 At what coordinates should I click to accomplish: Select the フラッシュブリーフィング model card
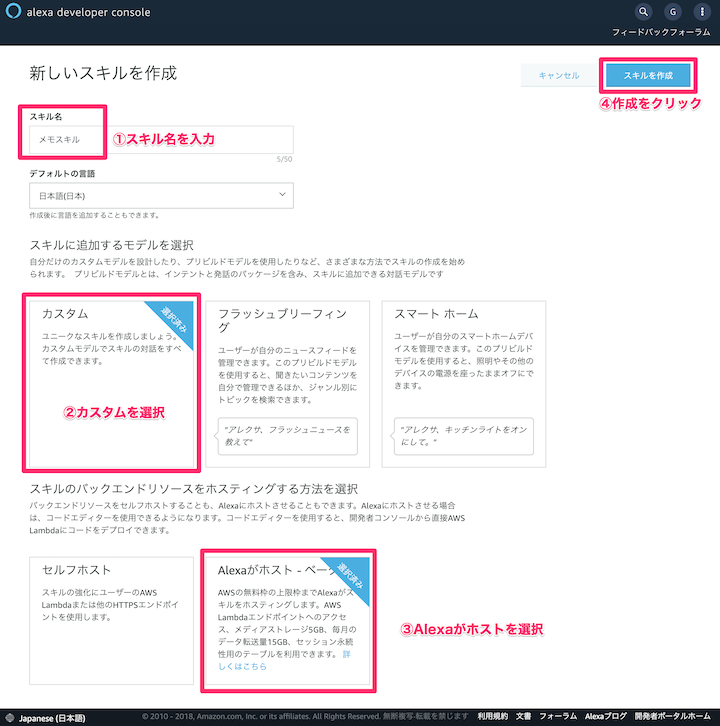288,384
